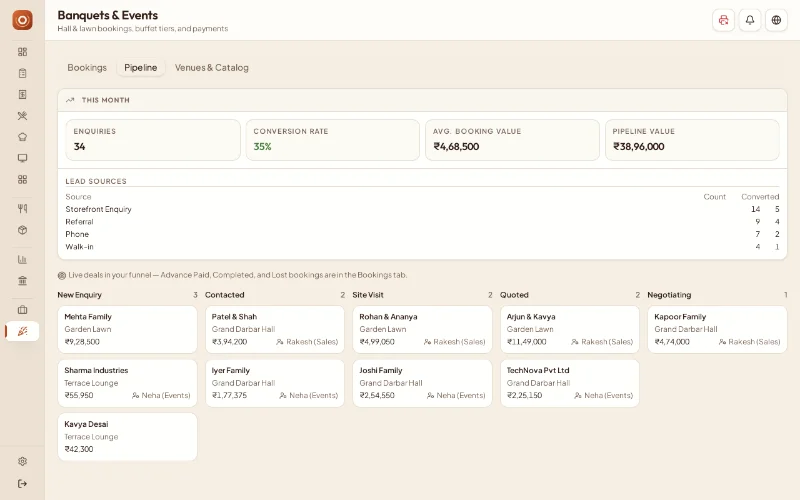This screenshot has height=500, width=800.
Task: Click the Site Visit column heading
Action: click(368, 295)
